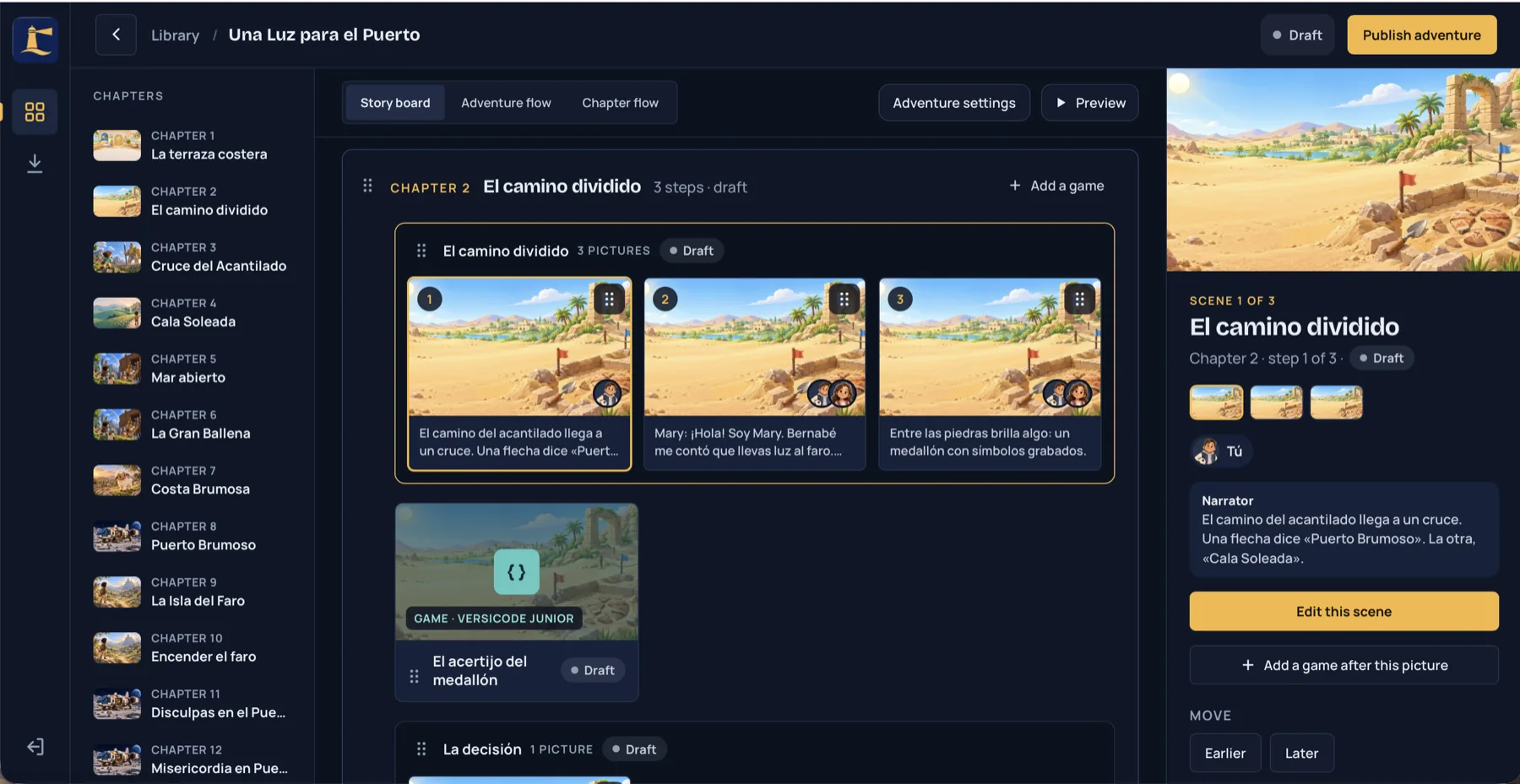Move scene Earlier
1520x784 pixels.
click(1224, 754)
